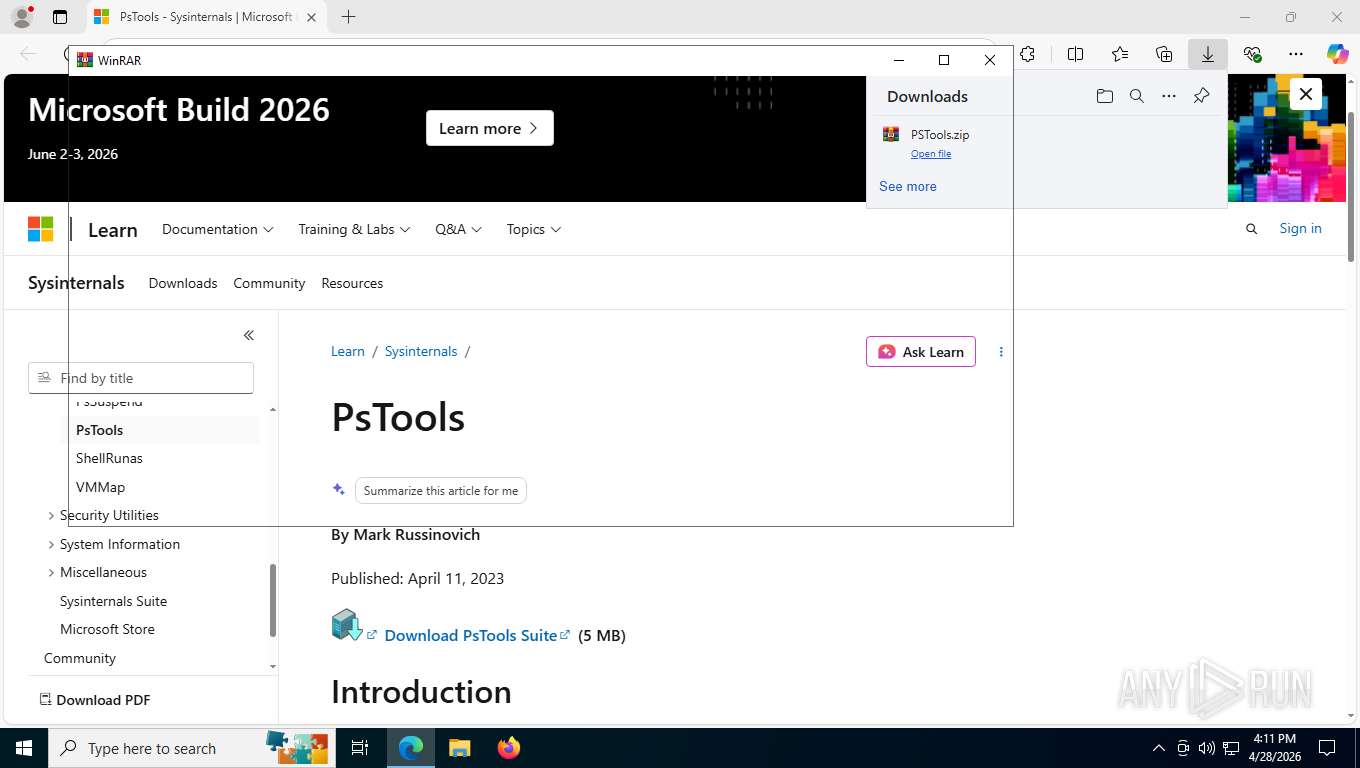
Task: Click Open file under PSTools.zip
Action: coord(931,153)
